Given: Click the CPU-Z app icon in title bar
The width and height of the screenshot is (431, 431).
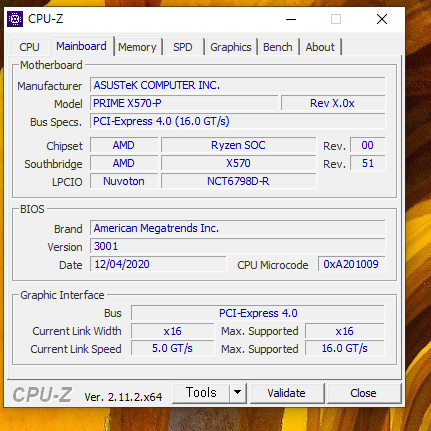Looking at the screenshot, I should coord(15,19).
